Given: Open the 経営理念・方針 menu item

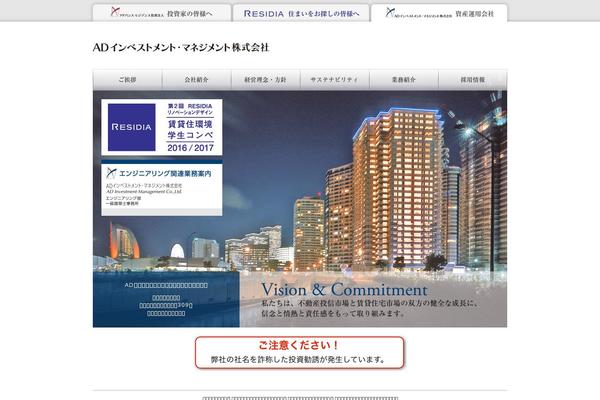Looking at the screenshot, I should pyautogui.click(x=266, y=80).
